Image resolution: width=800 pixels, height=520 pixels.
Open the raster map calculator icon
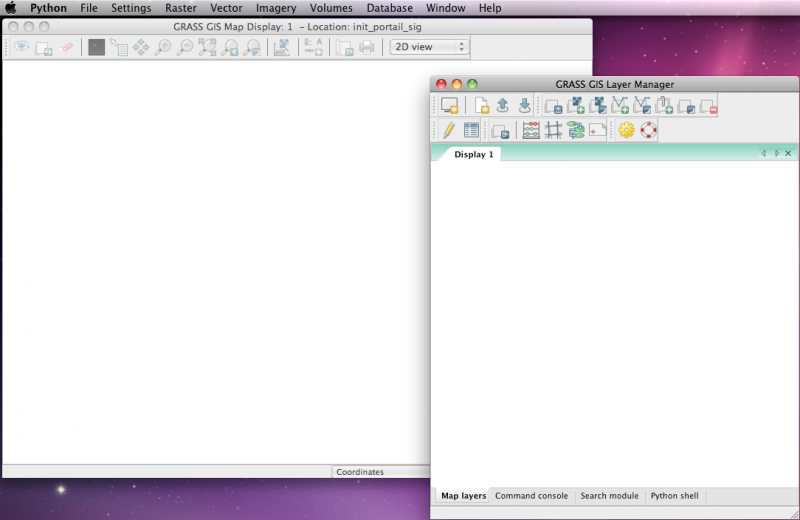[x=531, y=130]
